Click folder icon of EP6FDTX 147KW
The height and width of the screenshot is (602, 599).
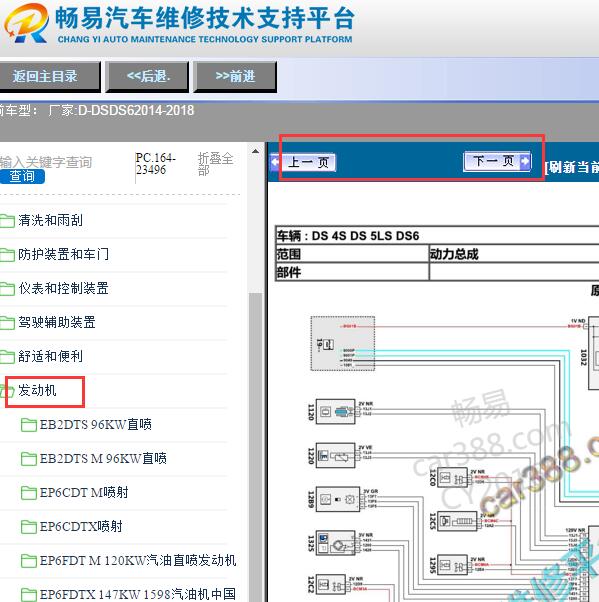tap(28, 595)
